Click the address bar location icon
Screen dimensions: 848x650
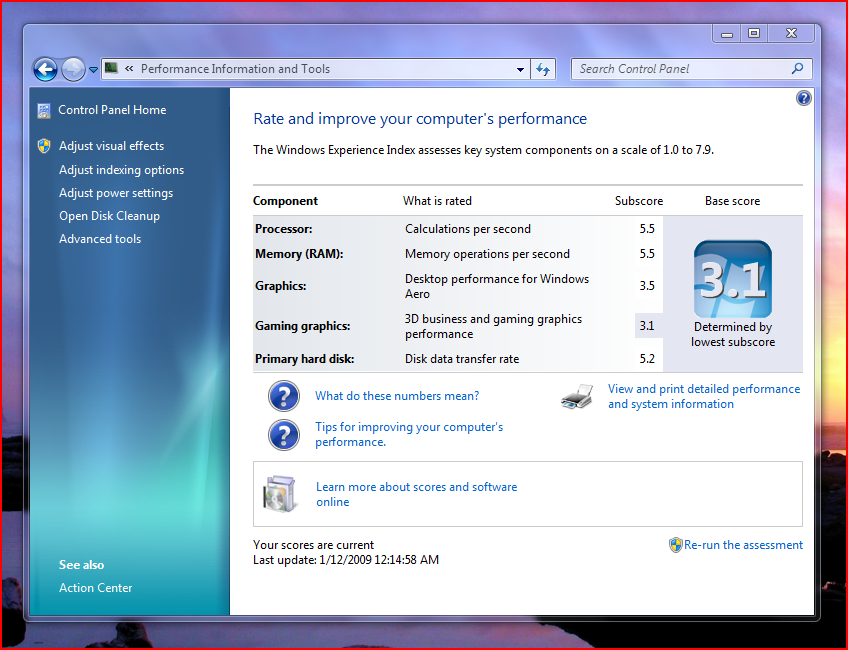(111, 68)
